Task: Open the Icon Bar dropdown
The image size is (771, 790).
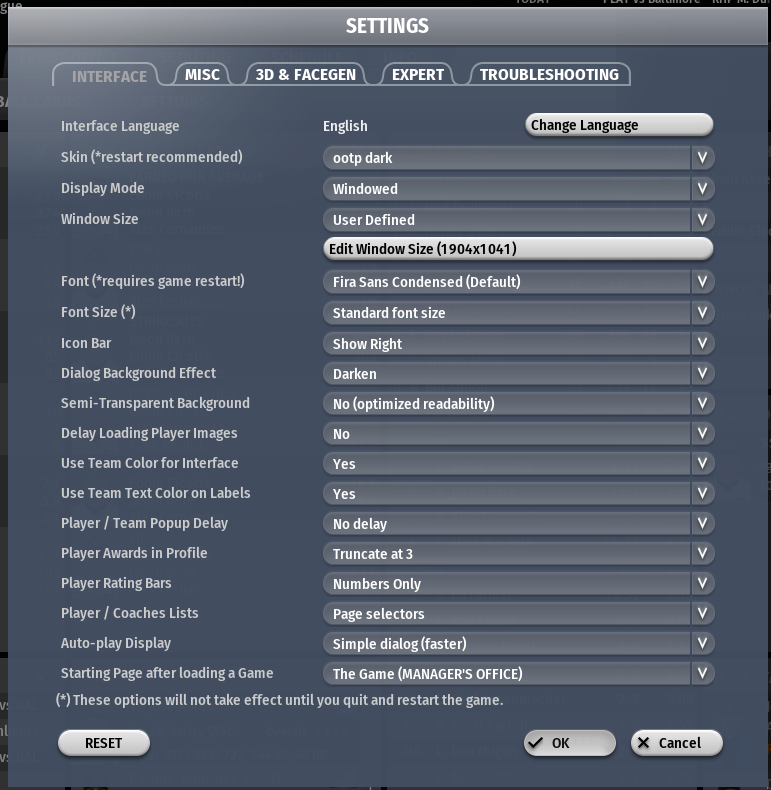Action: click(702, 344)
